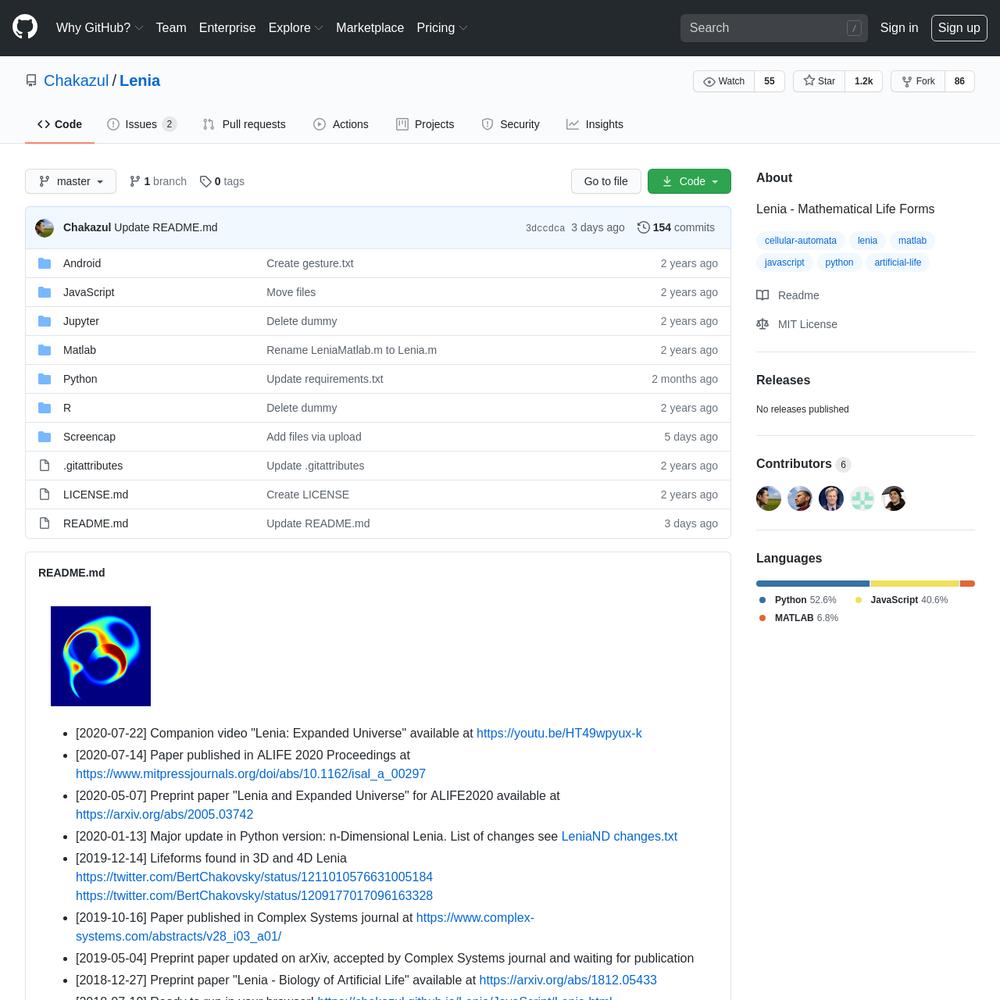The image size is (1000, 1000).
Task: Click the Sign up button
Action: point(959,27)
